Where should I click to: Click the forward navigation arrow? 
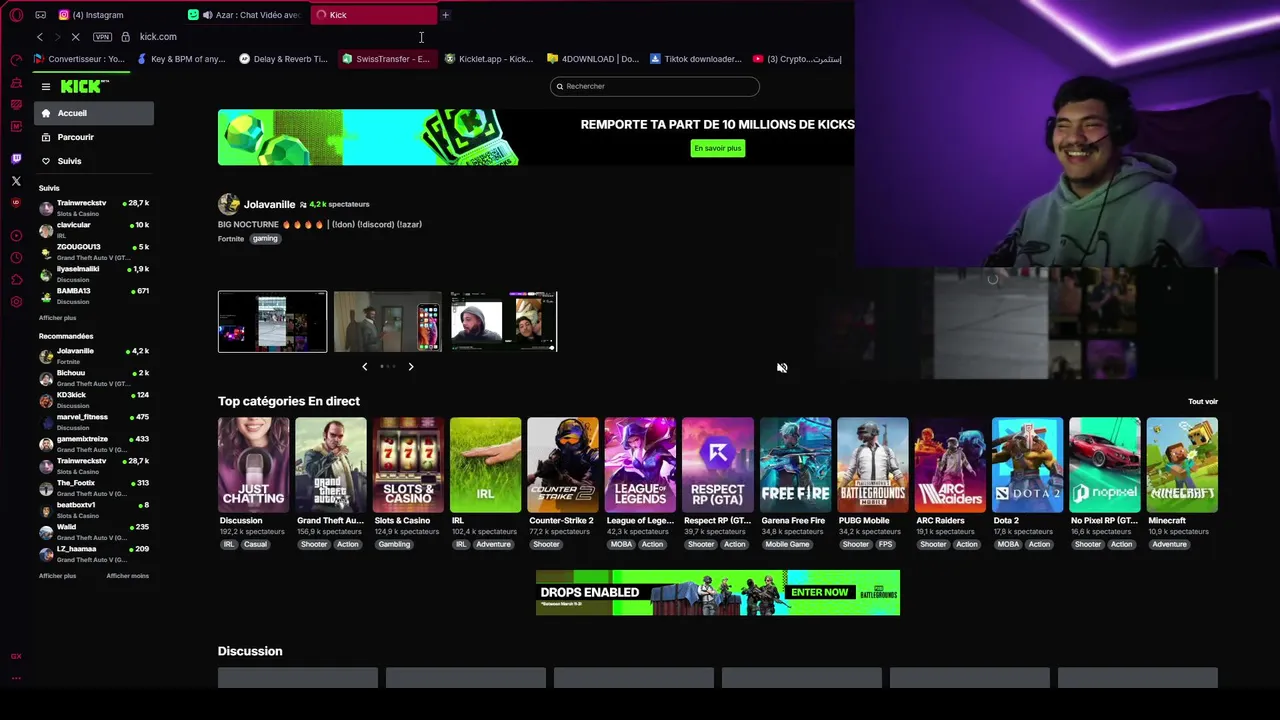[57, 37]
